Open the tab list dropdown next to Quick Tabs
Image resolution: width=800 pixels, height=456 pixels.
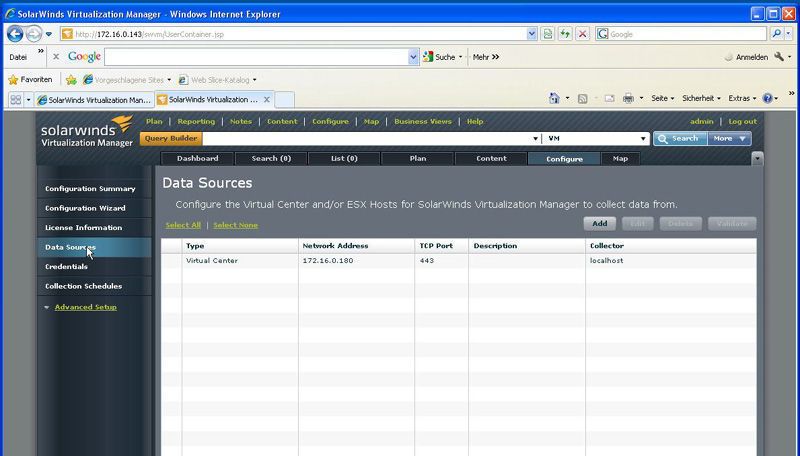29,99
